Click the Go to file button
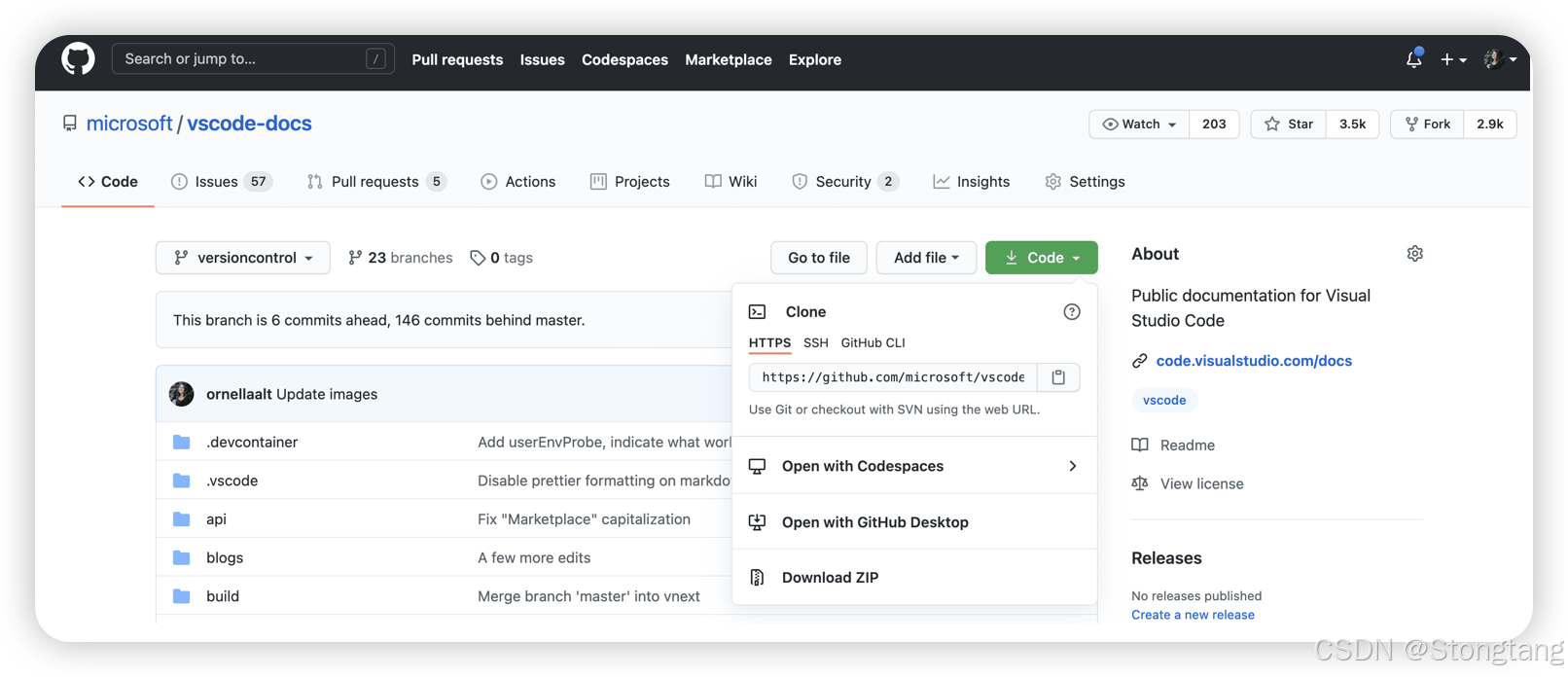 pyautogui.click(x=819, y=258)
